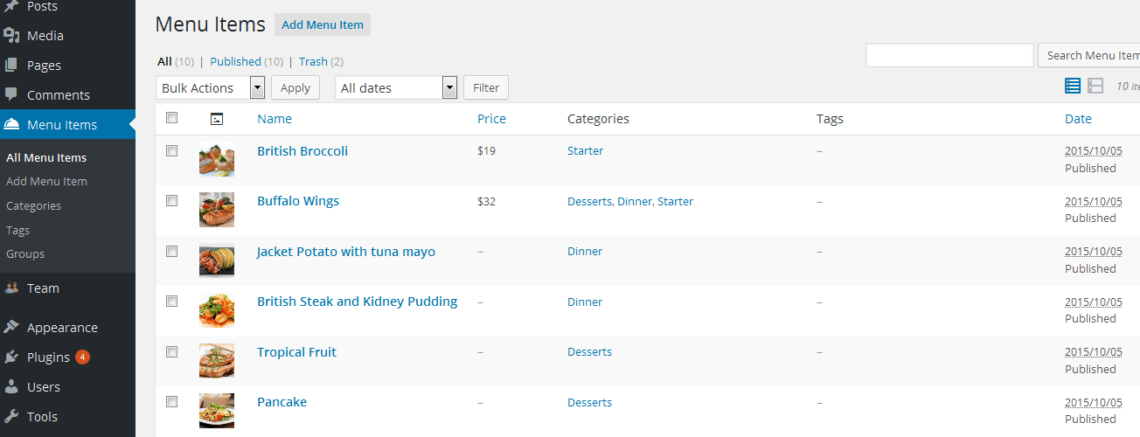Tick the select-all checkbox in header

point(172,118)
